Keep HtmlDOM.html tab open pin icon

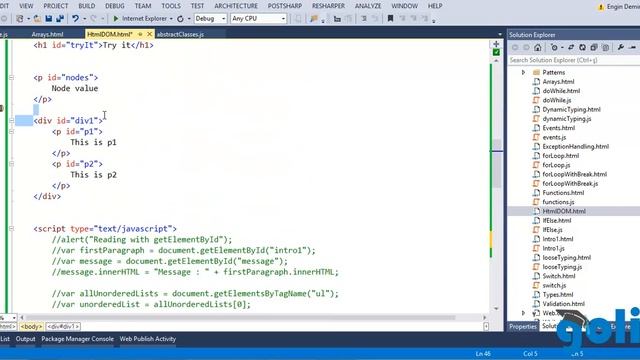140,34
